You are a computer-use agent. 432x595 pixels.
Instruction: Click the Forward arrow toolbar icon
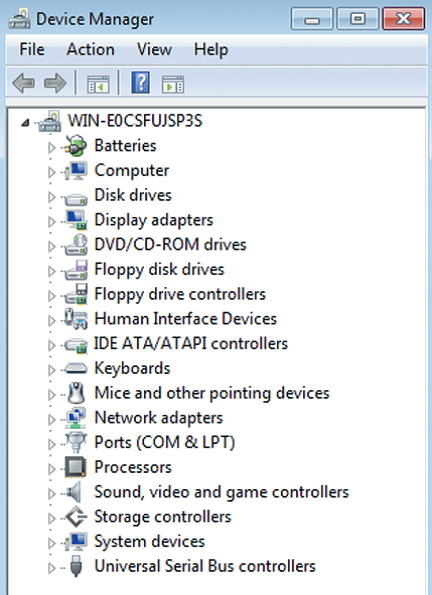tap(55, 83)
